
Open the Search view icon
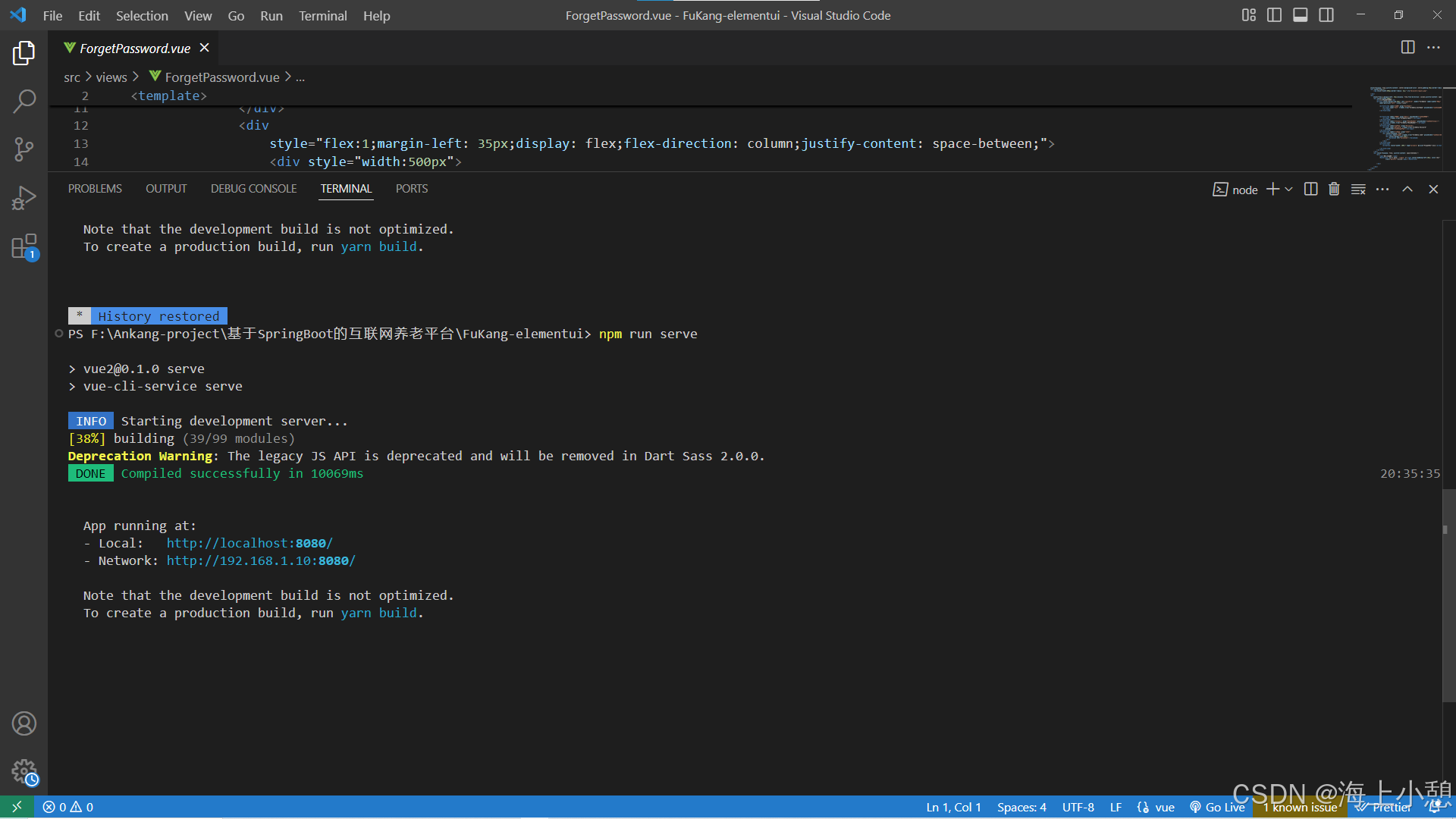[x=24, y=101]
